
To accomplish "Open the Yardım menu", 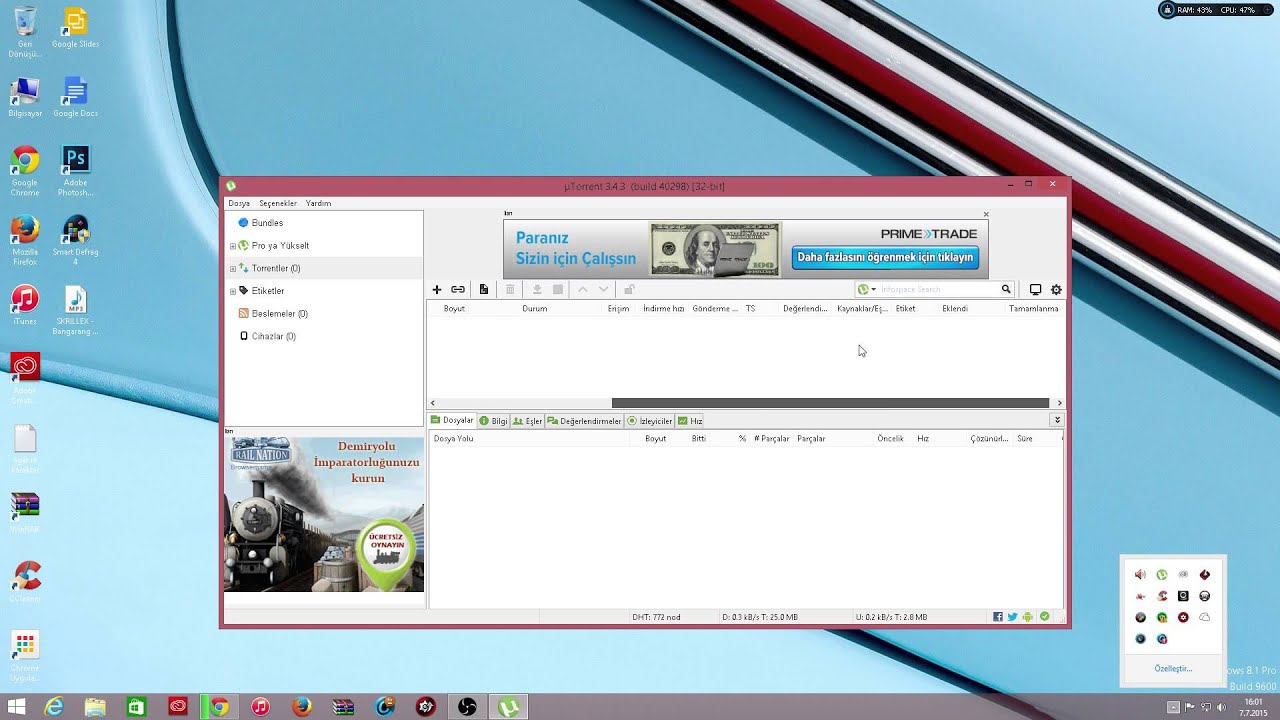I will (x=318, y=203).
